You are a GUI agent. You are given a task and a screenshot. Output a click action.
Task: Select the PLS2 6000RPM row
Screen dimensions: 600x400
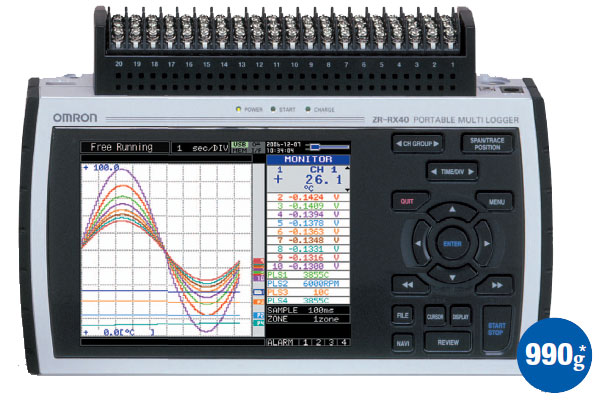[x=308, y=284]
